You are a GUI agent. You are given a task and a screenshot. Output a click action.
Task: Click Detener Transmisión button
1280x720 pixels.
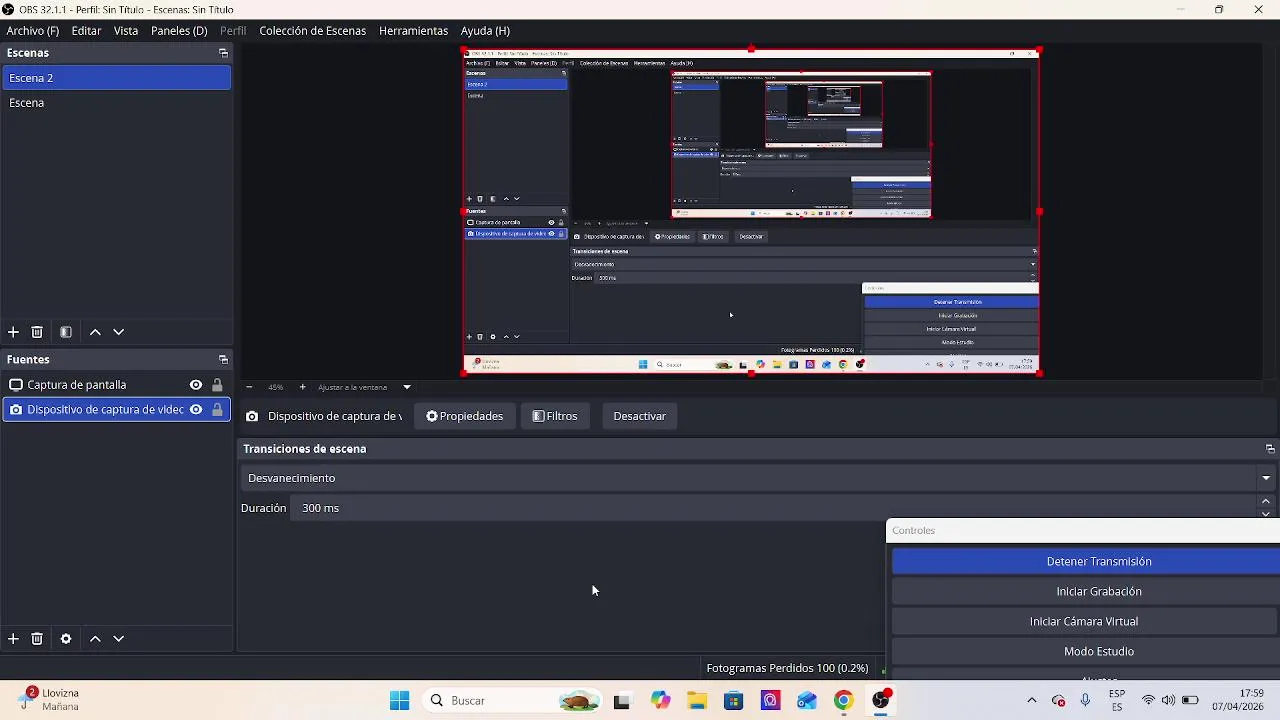coord(1085,562)
